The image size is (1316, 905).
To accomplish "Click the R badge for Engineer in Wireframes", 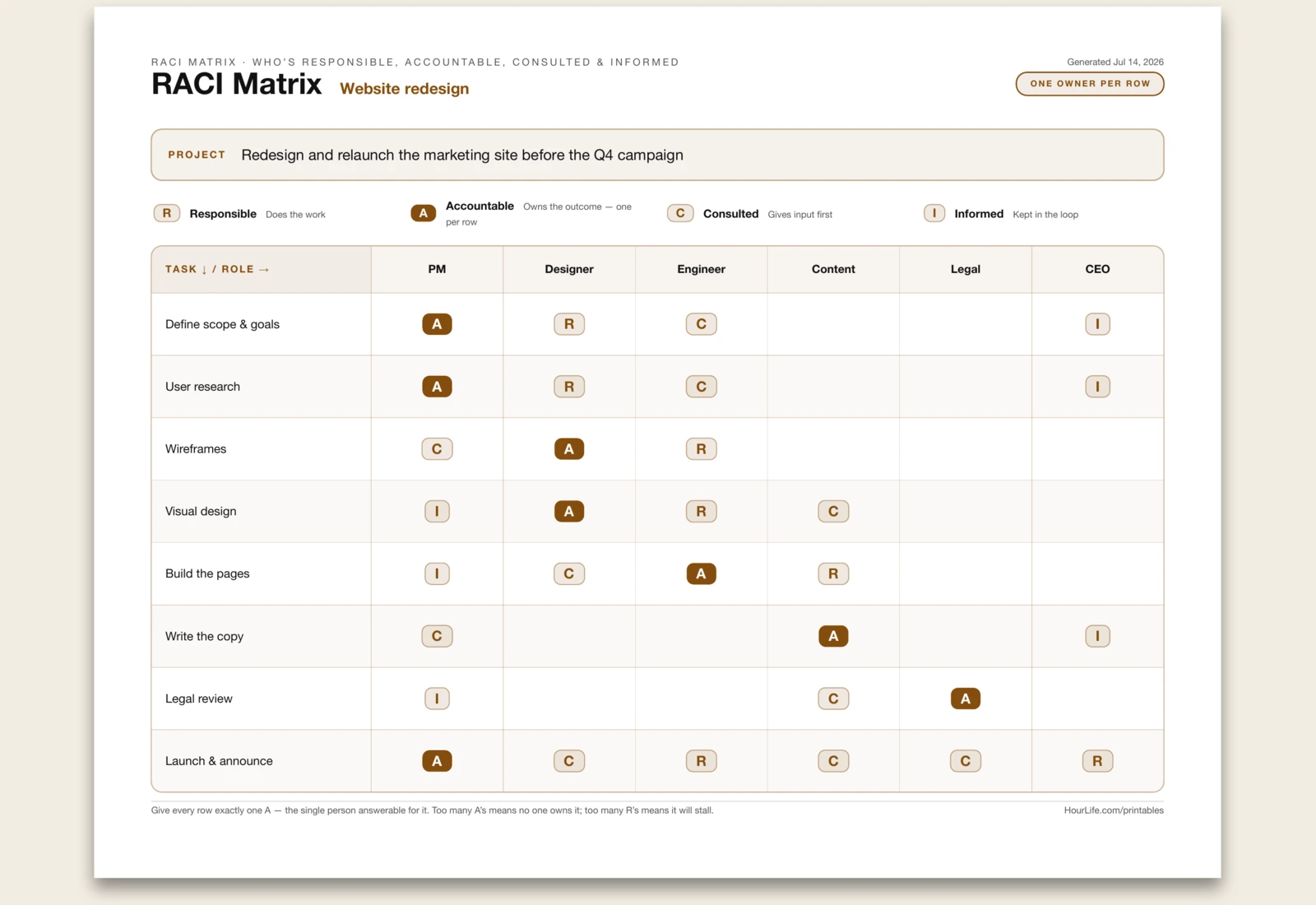I will 702,449.
